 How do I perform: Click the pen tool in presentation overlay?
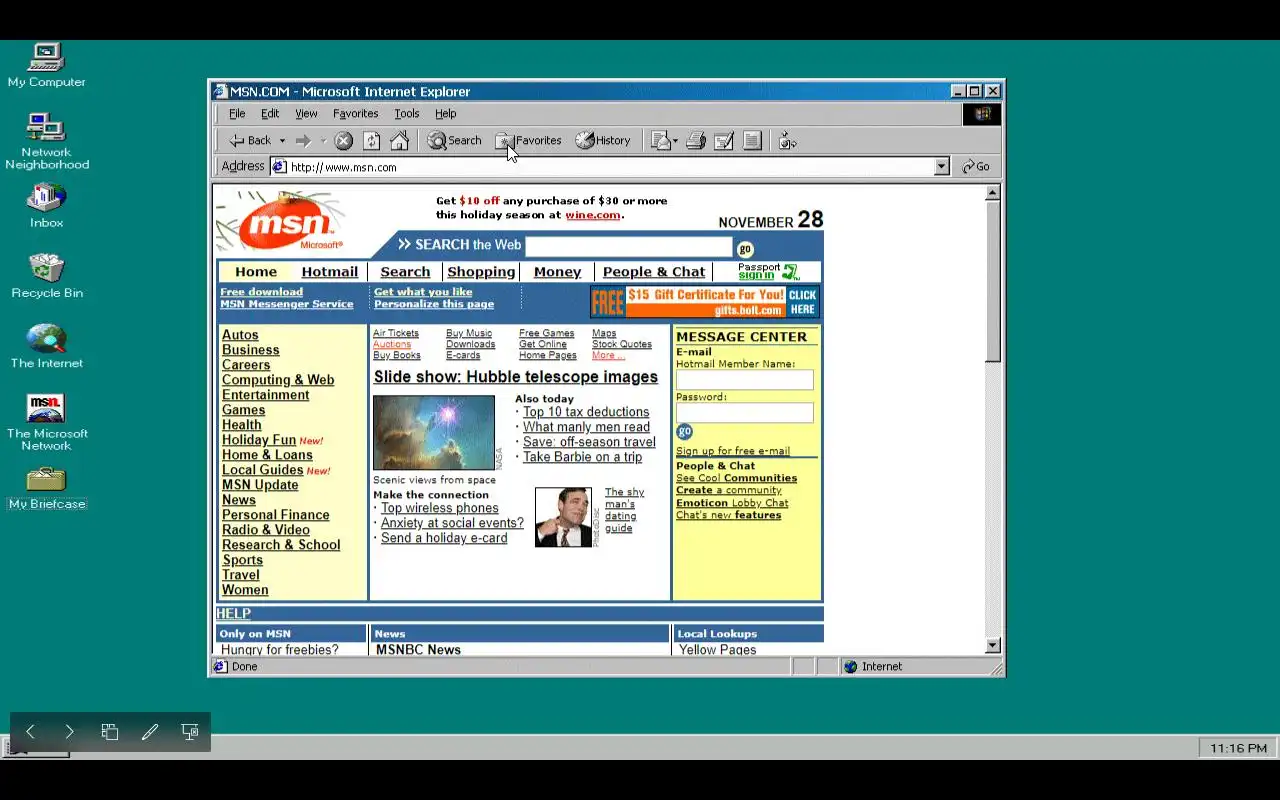150,732
